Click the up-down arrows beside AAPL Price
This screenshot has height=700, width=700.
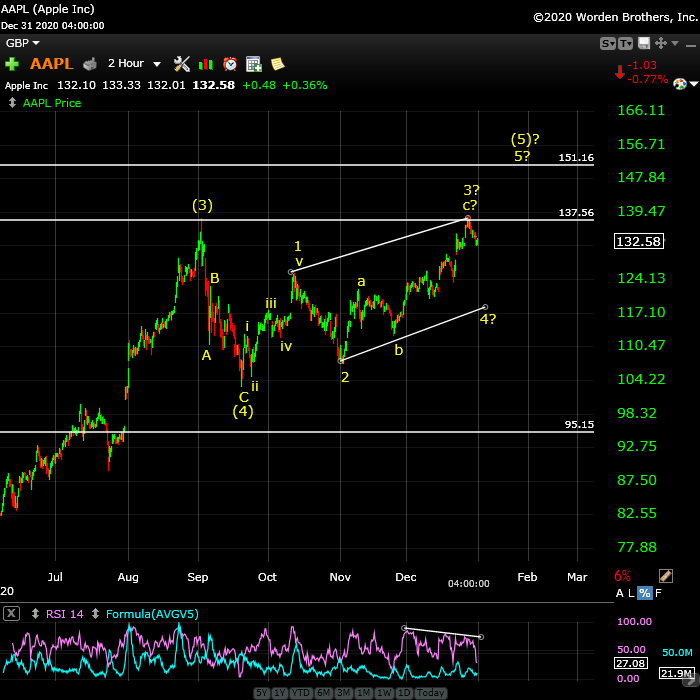[x=12, y=103]
